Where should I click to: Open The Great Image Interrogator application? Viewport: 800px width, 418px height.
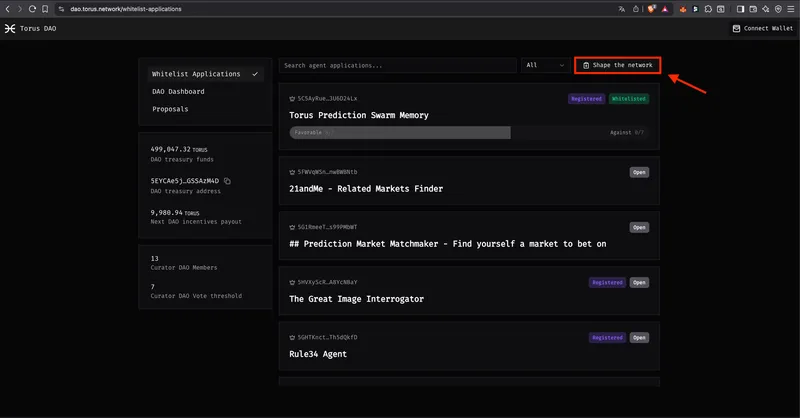356,298
